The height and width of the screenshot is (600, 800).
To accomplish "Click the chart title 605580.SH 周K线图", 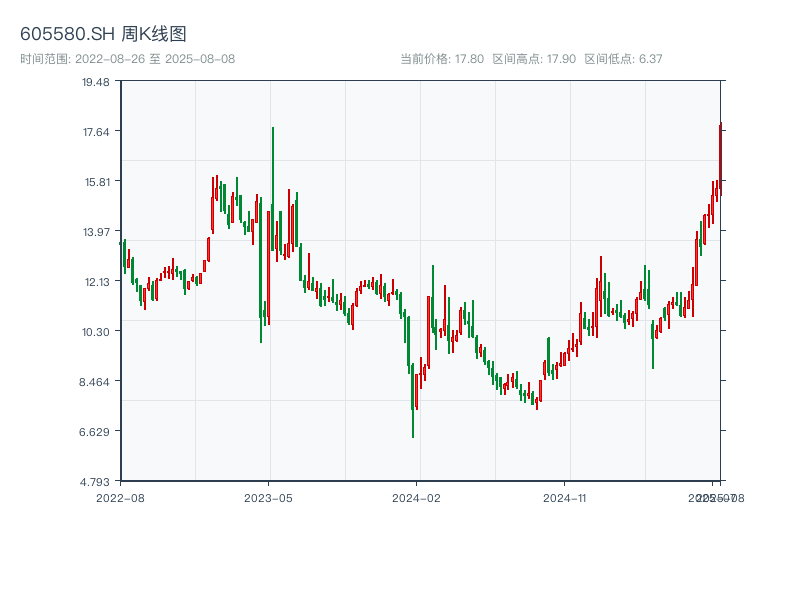I will 103,34.
